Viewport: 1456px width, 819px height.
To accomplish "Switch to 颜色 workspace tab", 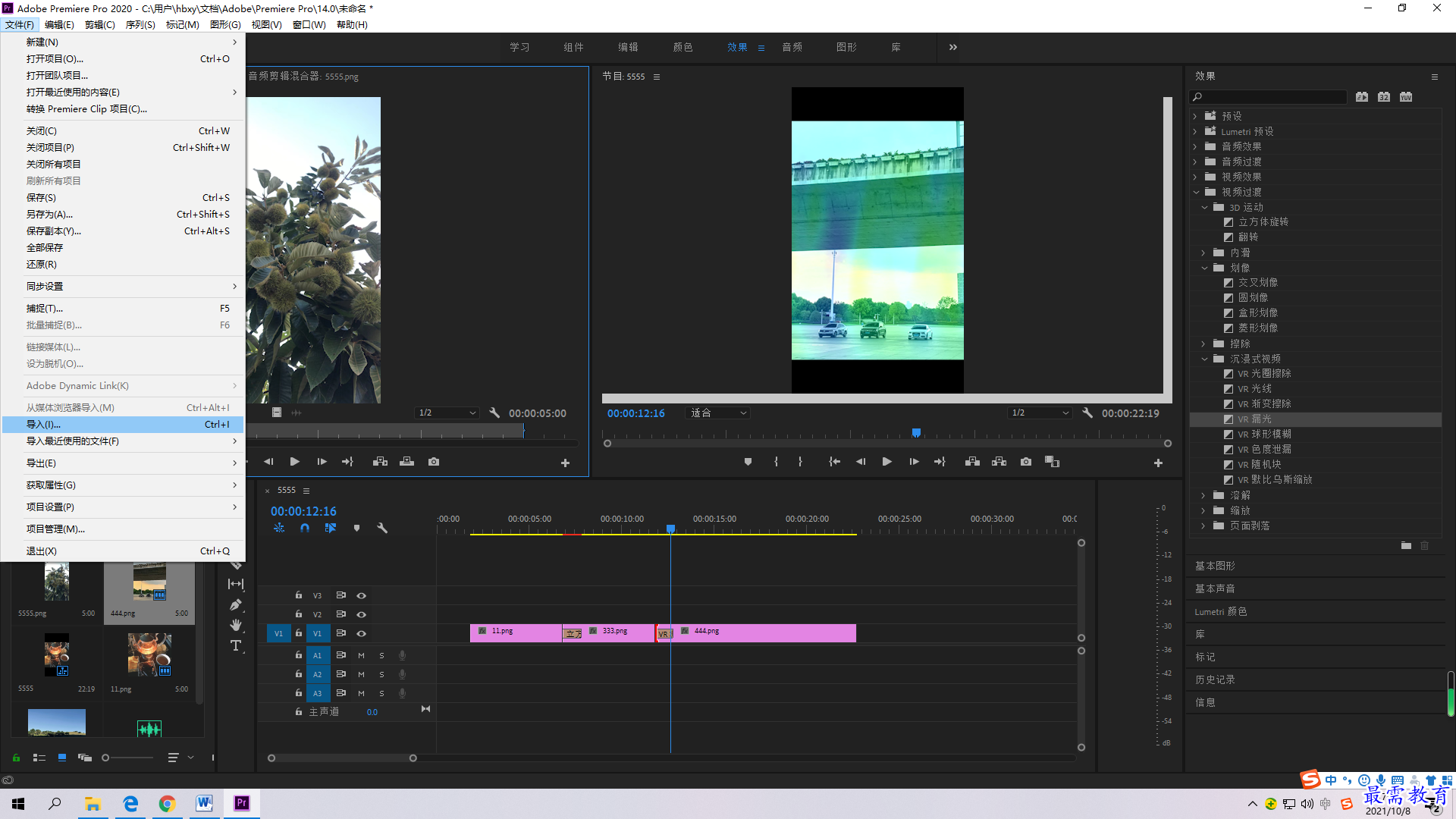I will (x=682, y=47).
